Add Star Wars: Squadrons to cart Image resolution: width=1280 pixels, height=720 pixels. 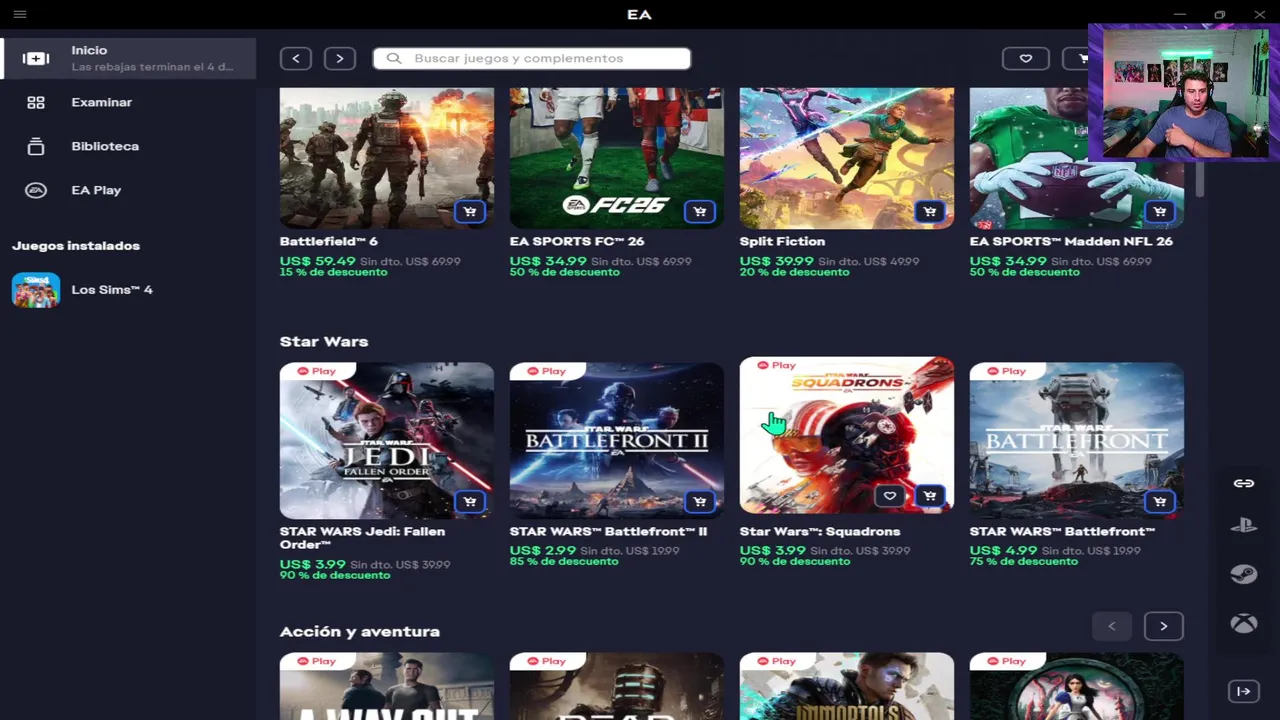pyautogui.click(x=930, y=496)
